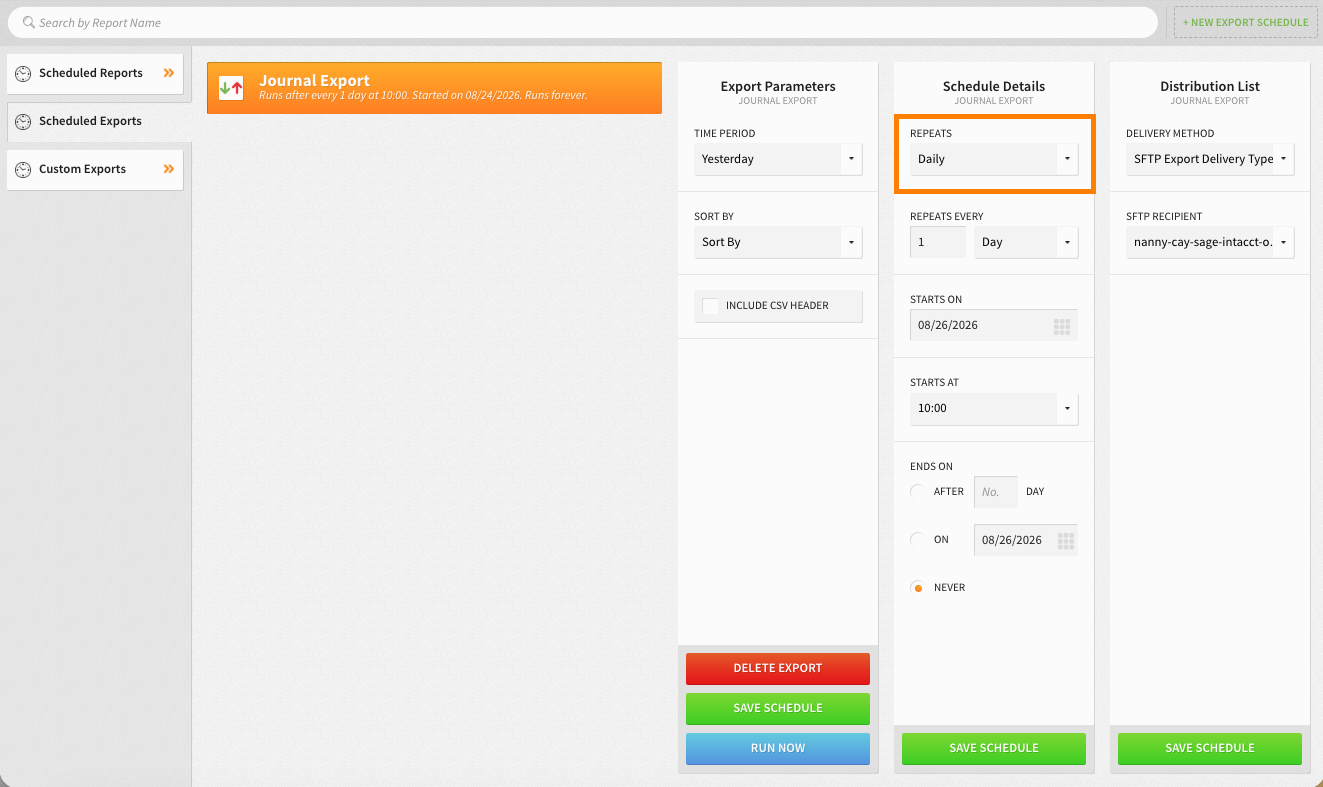Click the 'Runs after every 1 day' description
This screenshot has height=787, width=1323.
423,96
